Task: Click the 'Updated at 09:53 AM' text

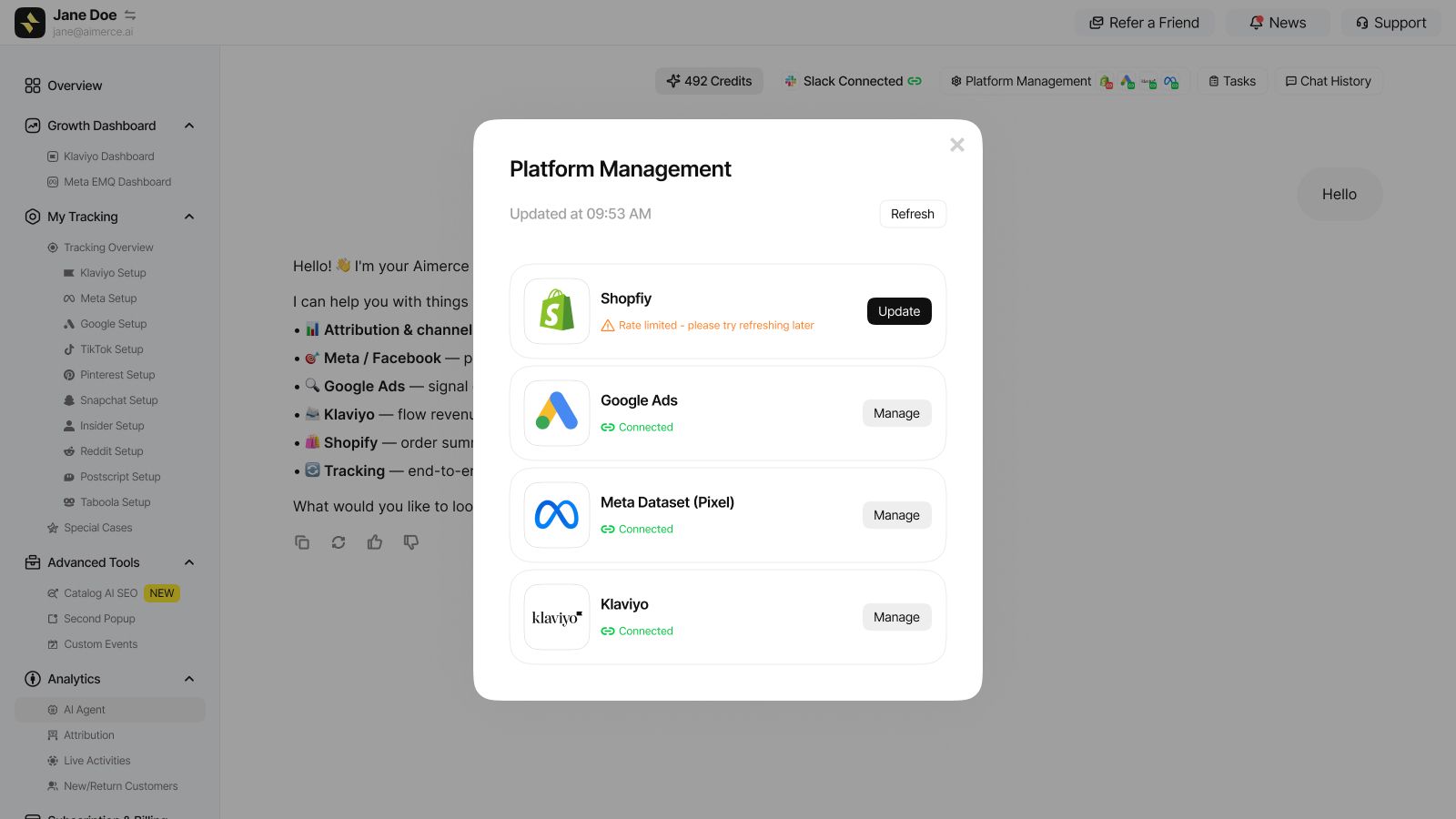Action: [x=581, y=214]
